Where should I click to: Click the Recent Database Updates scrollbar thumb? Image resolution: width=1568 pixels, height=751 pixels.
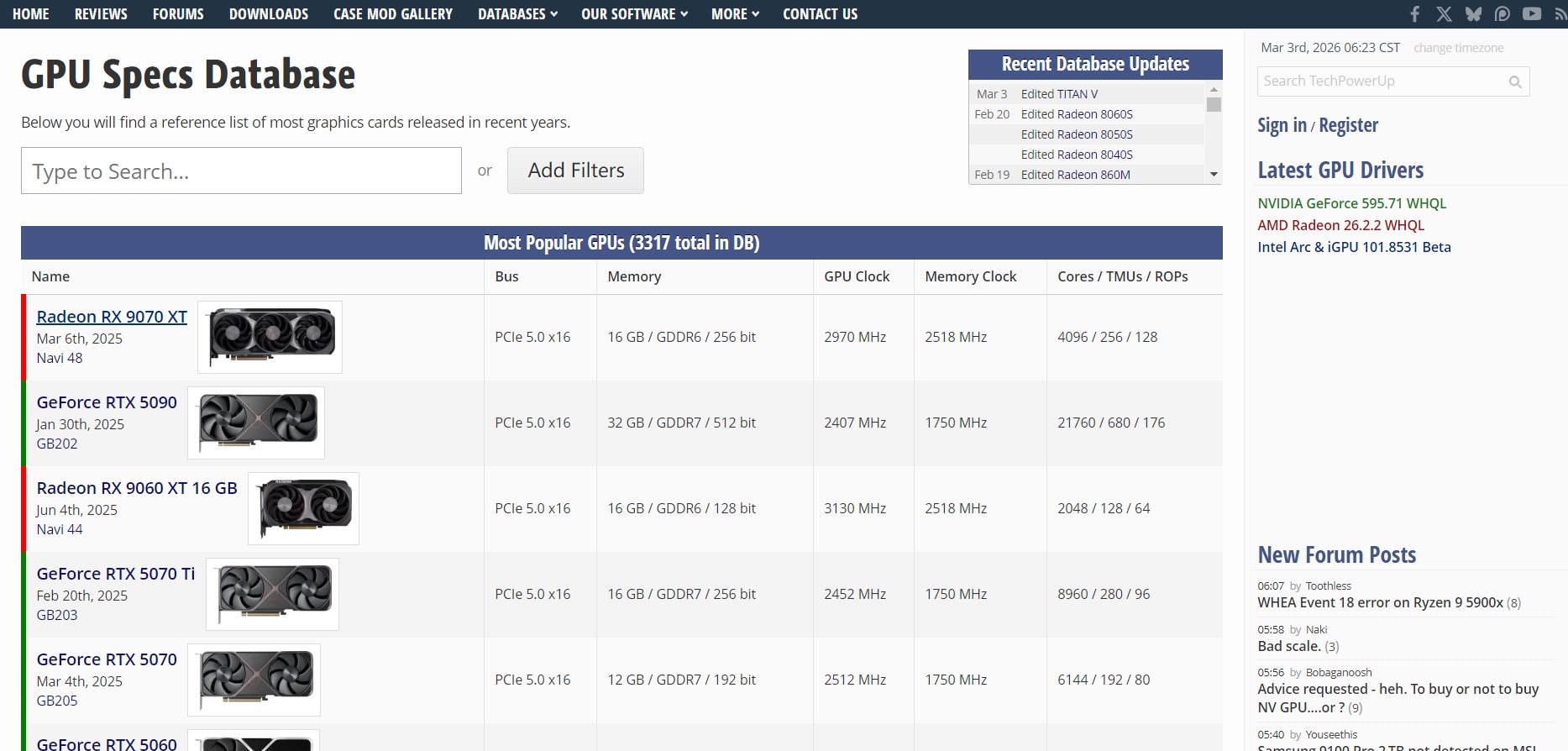pos(1214,104)
